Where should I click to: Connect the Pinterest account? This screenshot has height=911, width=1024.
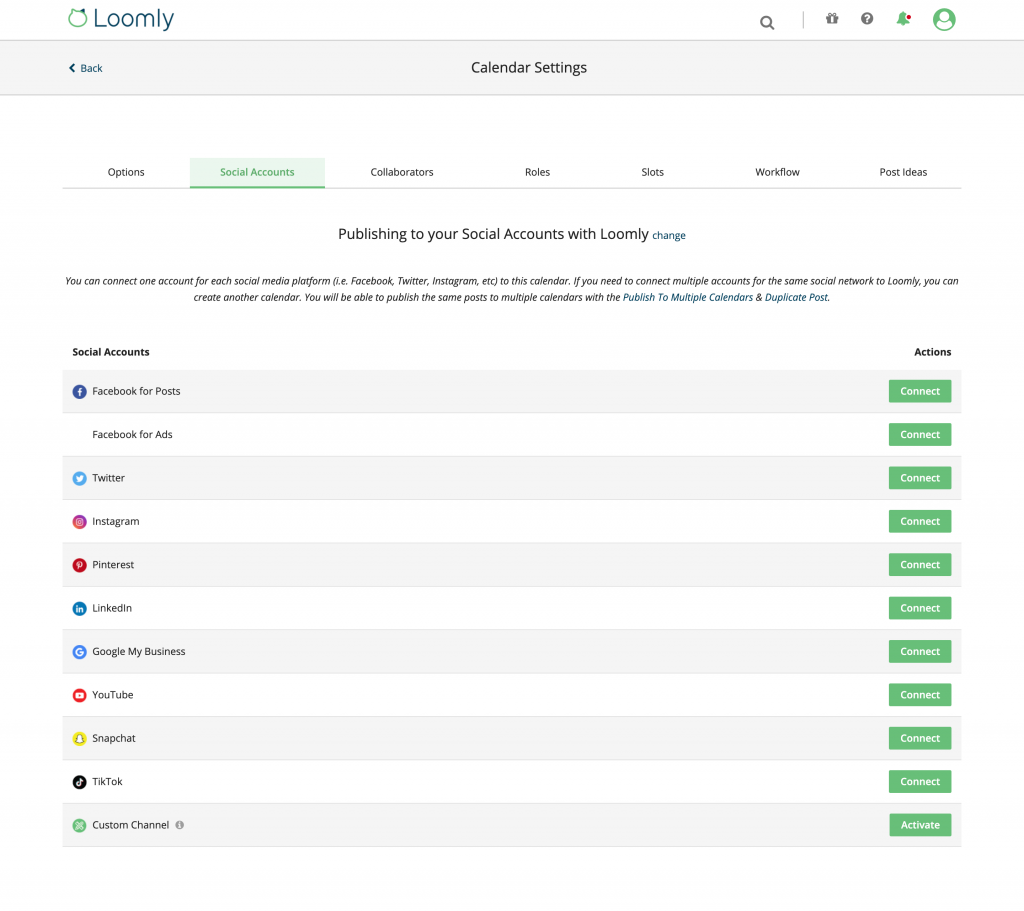click(919, 564)
